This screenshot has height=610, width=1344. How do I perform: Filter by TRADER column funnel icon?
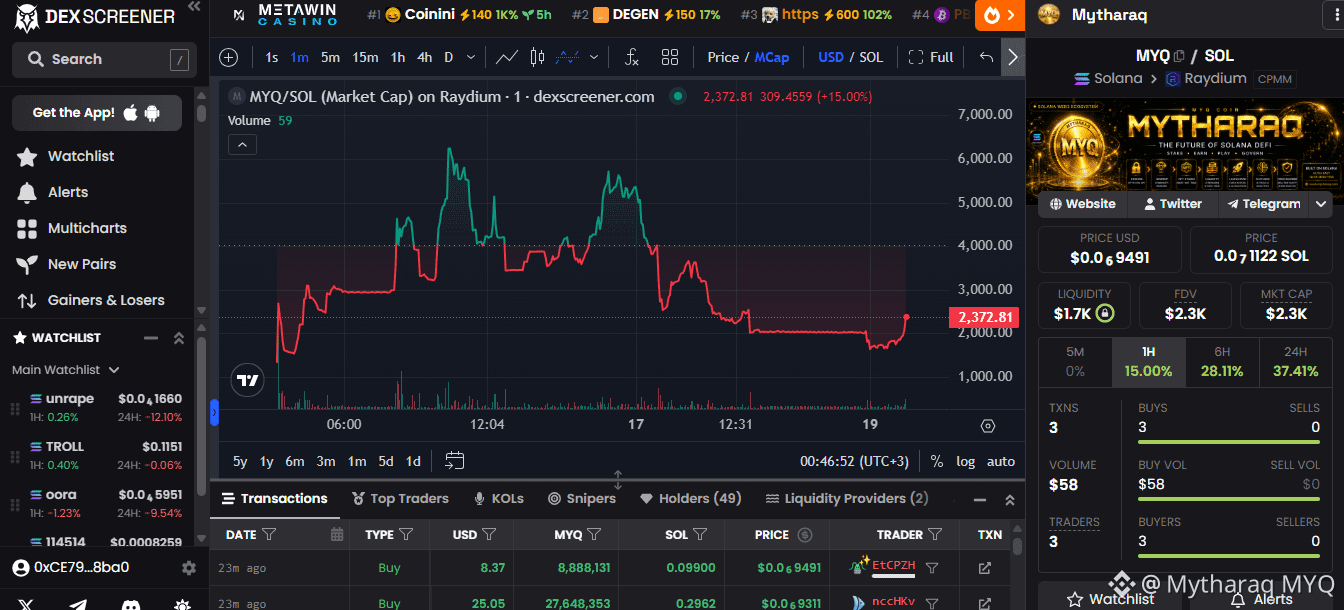(x=935, y=534)
